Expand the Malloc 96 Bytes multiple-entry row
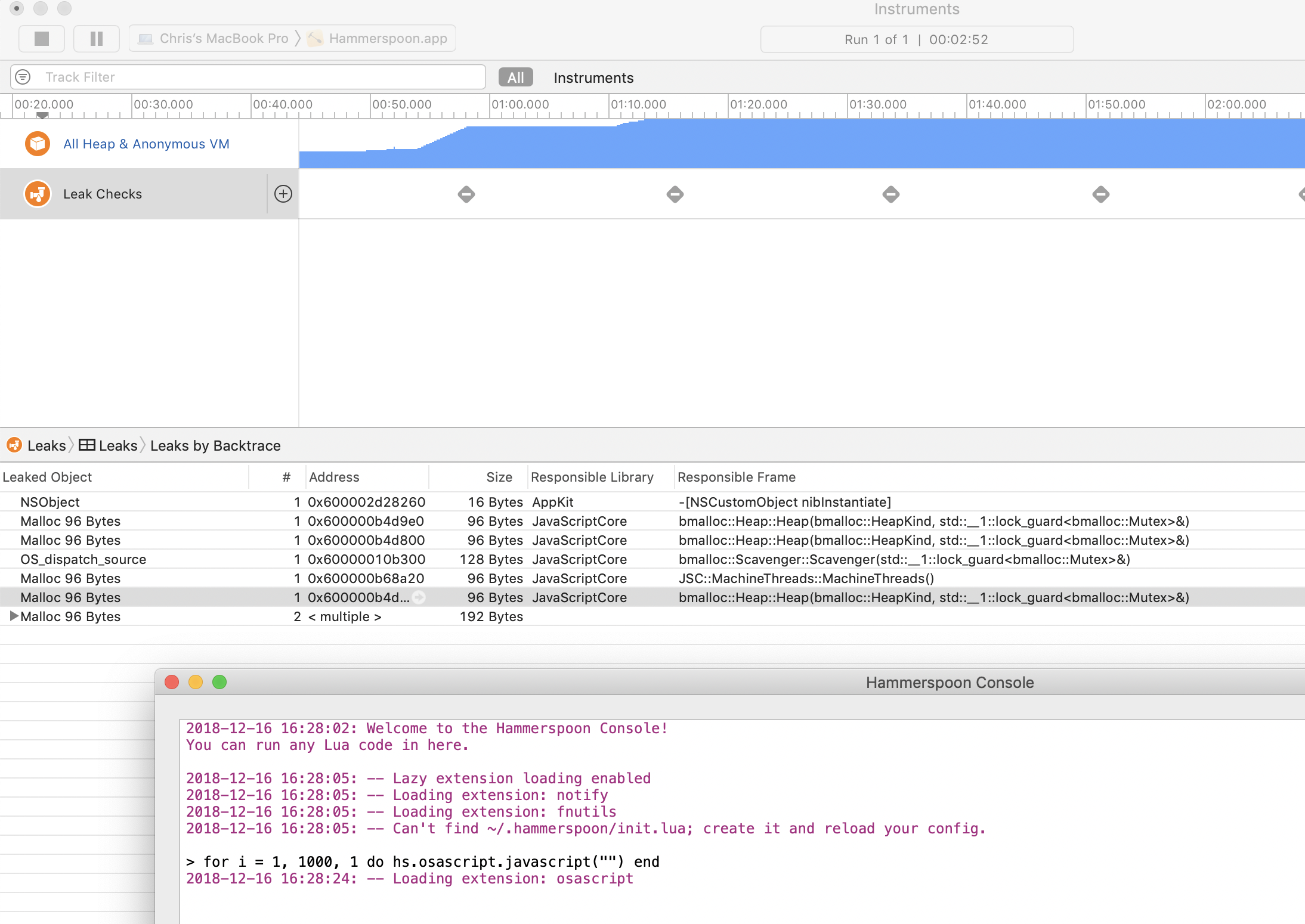 13,616
